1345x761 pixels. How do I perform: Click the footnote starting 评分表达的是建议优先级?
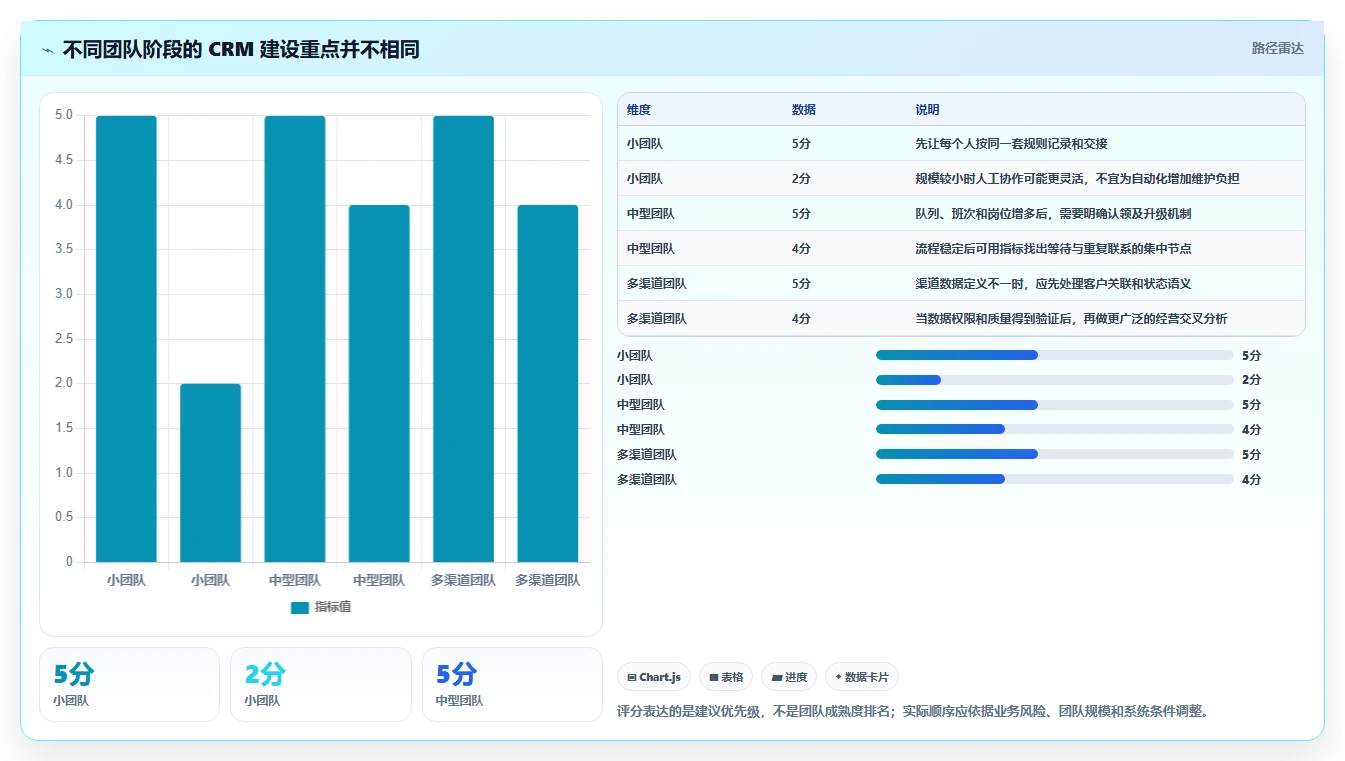[915, 712]
